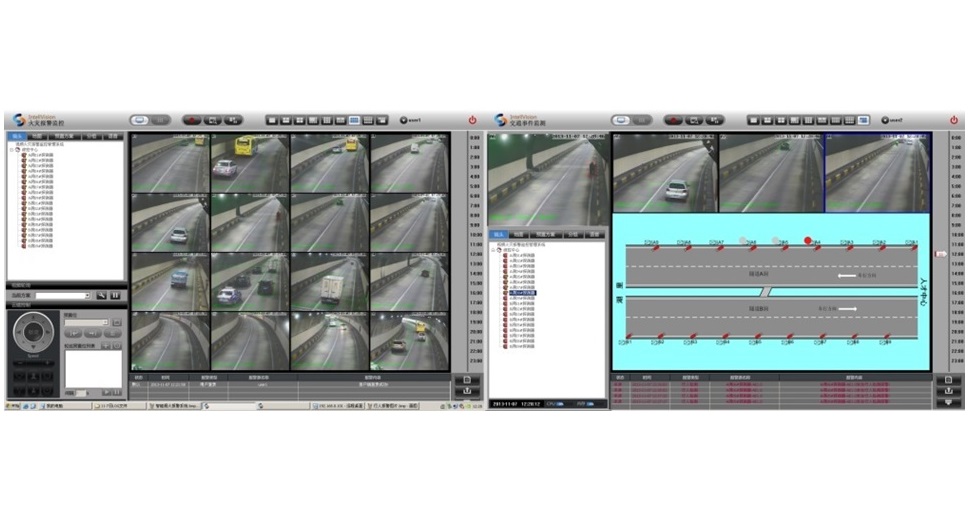Start recording in the traffic event window
975x523 pixels.
click(673, 120)
